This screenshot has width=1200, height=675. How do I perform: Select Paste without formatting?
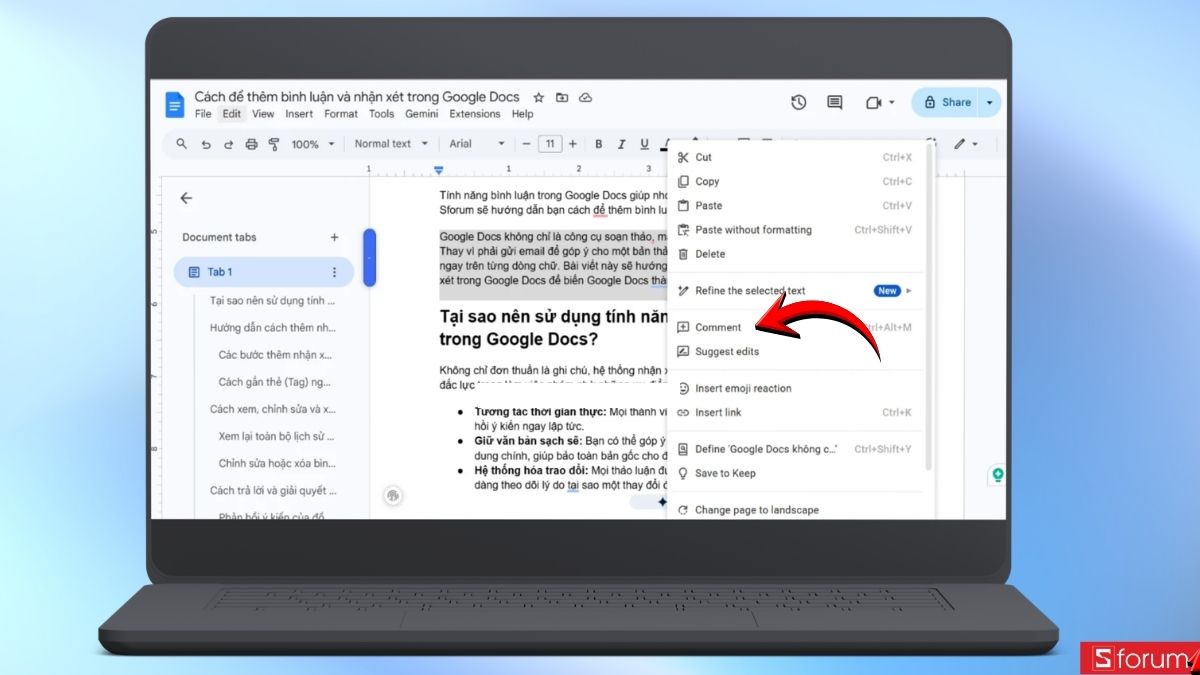tap(795, 229)
